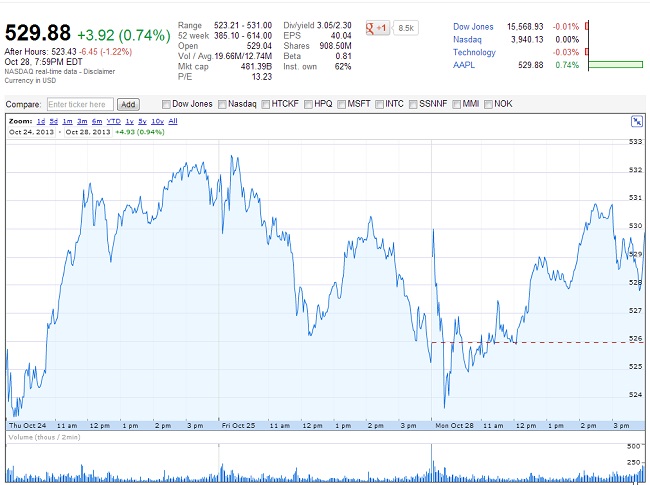This screenshot has height=485, width=650.
Task: Click the P/E value 13.23
Action: (x=262, y=77)
